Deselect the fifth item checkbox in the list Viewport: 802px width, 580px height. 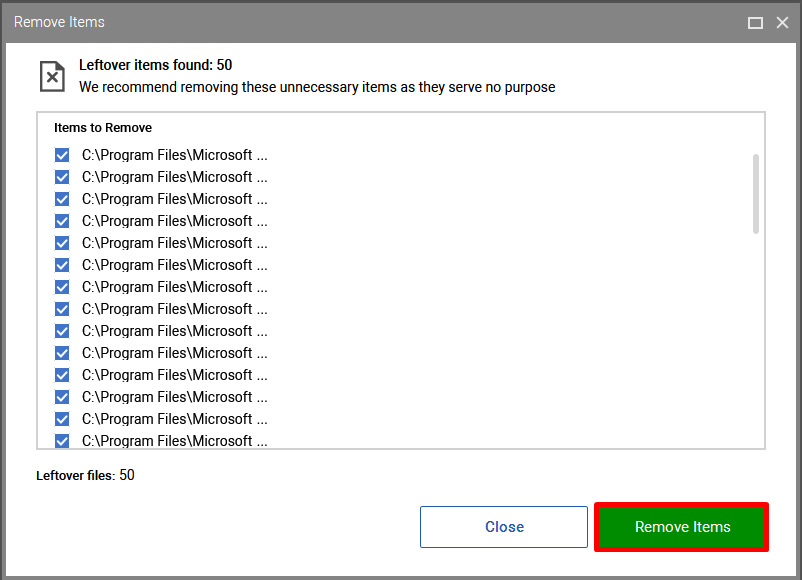[x=62, y=243]
